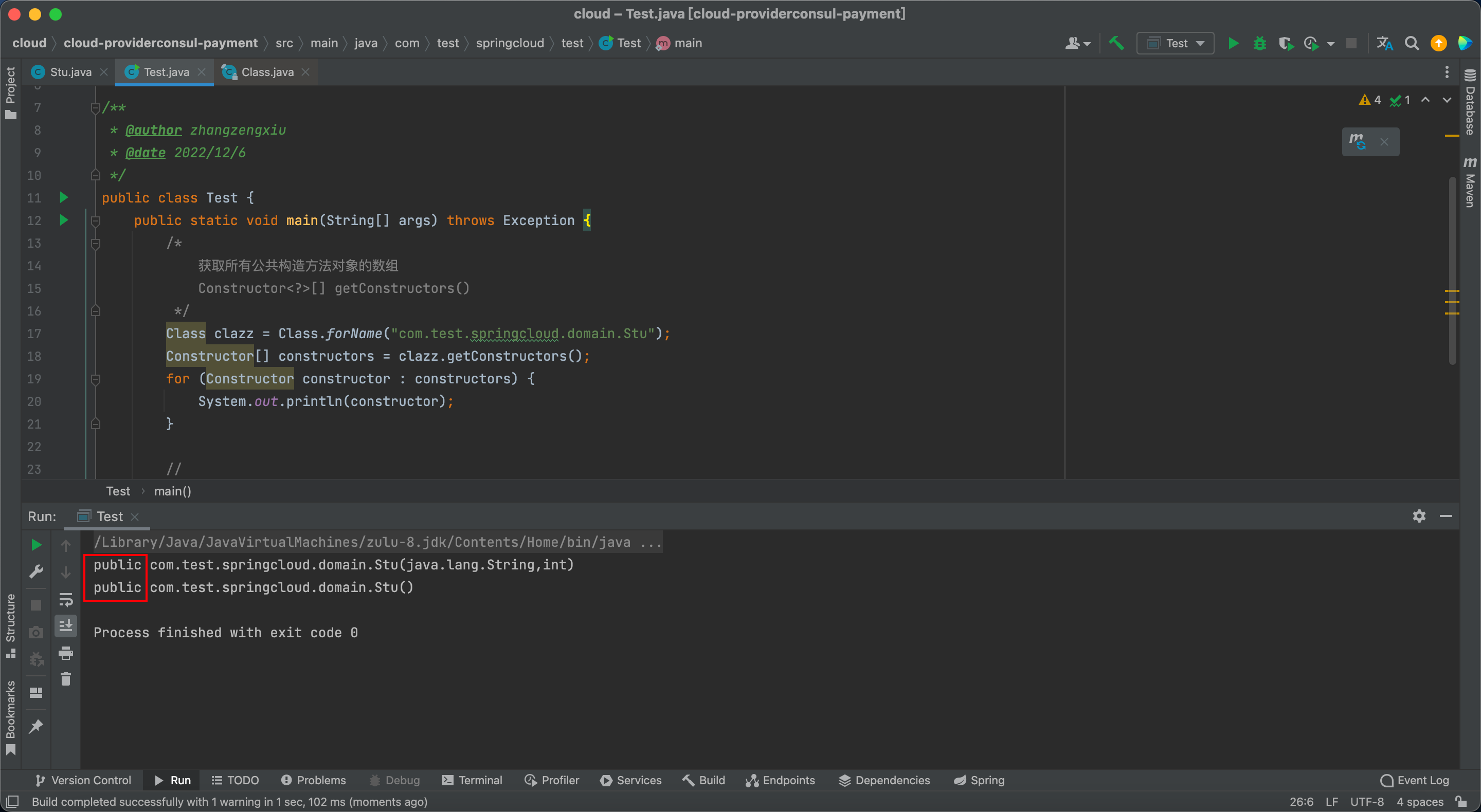Hide the Run tool window
The height and width of the screenshot is (812, 1481).
click(1446, 516)
